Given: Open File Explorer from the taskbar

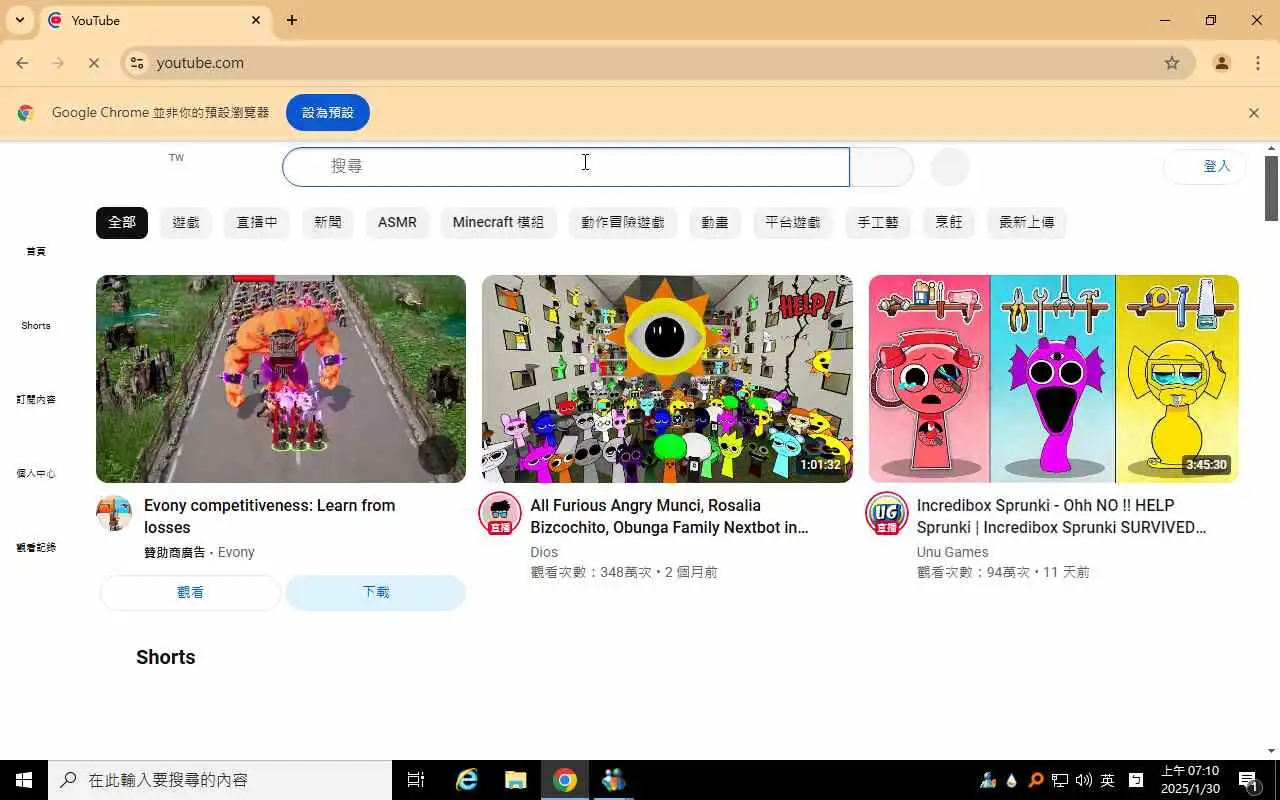Looking at the screenshot, I should [515, 780].
